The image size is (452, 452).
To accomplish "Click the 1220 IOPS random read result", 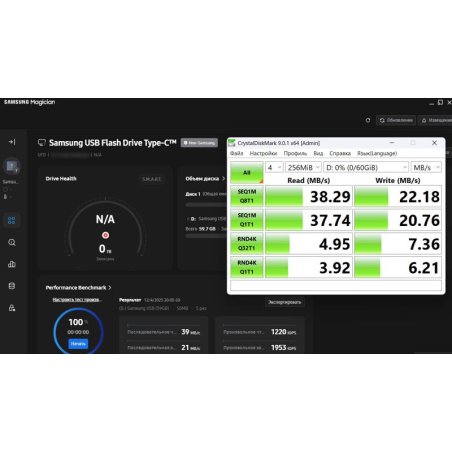I will tap(283, 332).
